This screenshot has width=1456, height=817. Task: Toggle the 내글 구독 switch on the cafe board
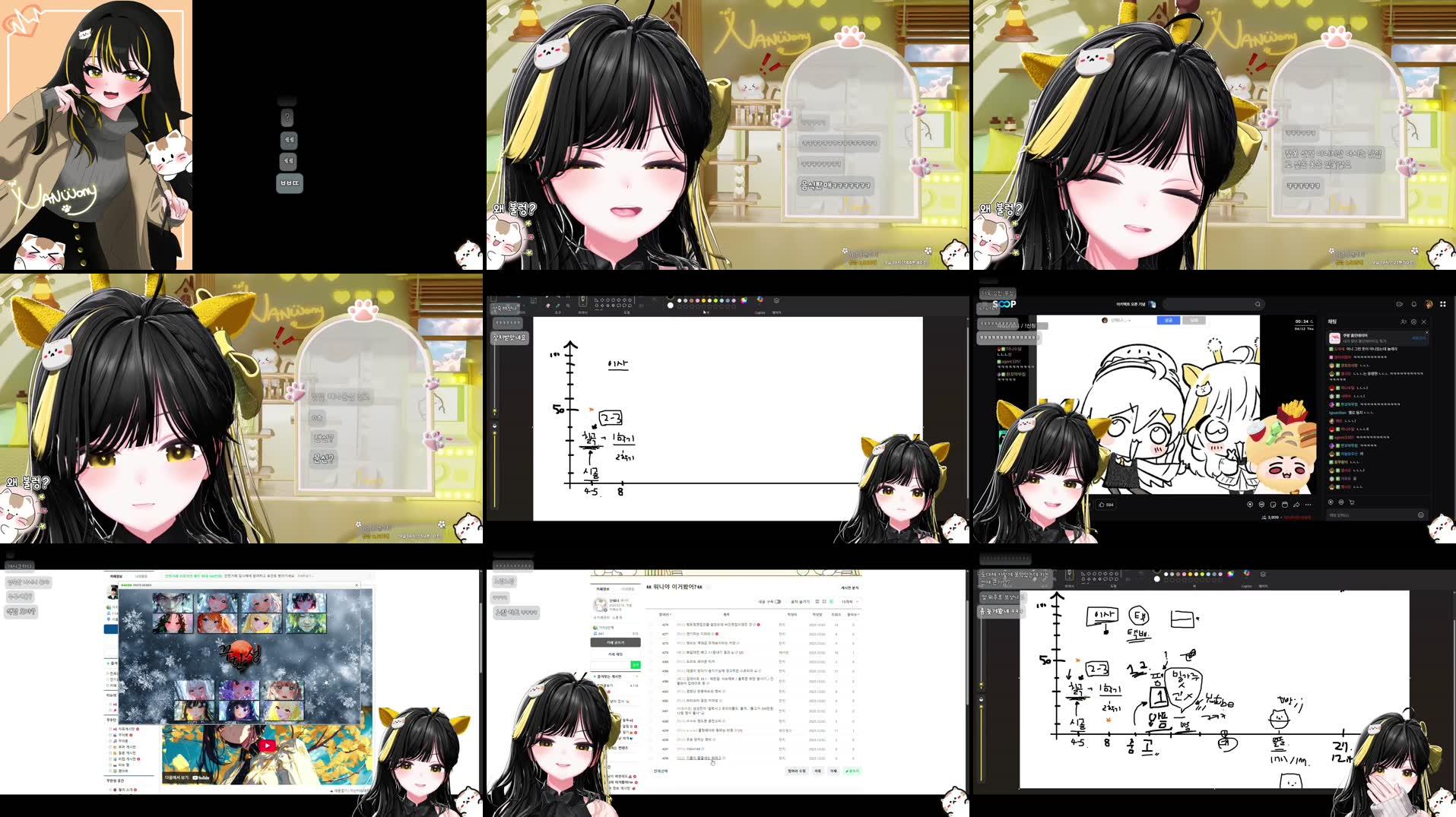[x=779, y=602]
